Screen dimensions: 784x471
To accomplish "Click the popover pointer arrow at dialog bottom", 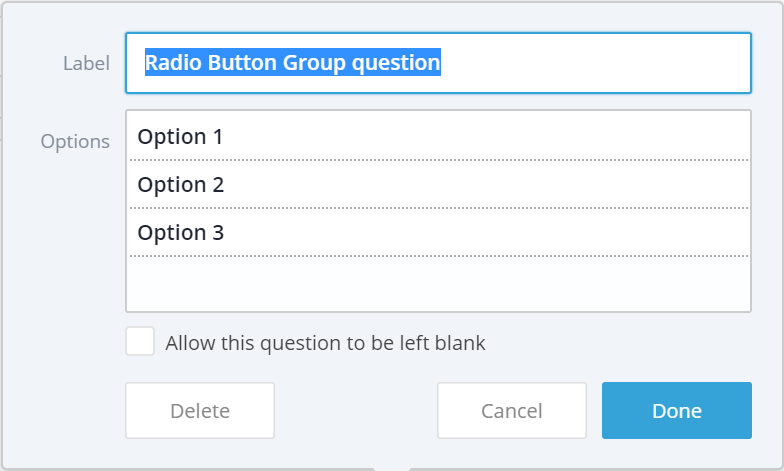I will (392, 470).
